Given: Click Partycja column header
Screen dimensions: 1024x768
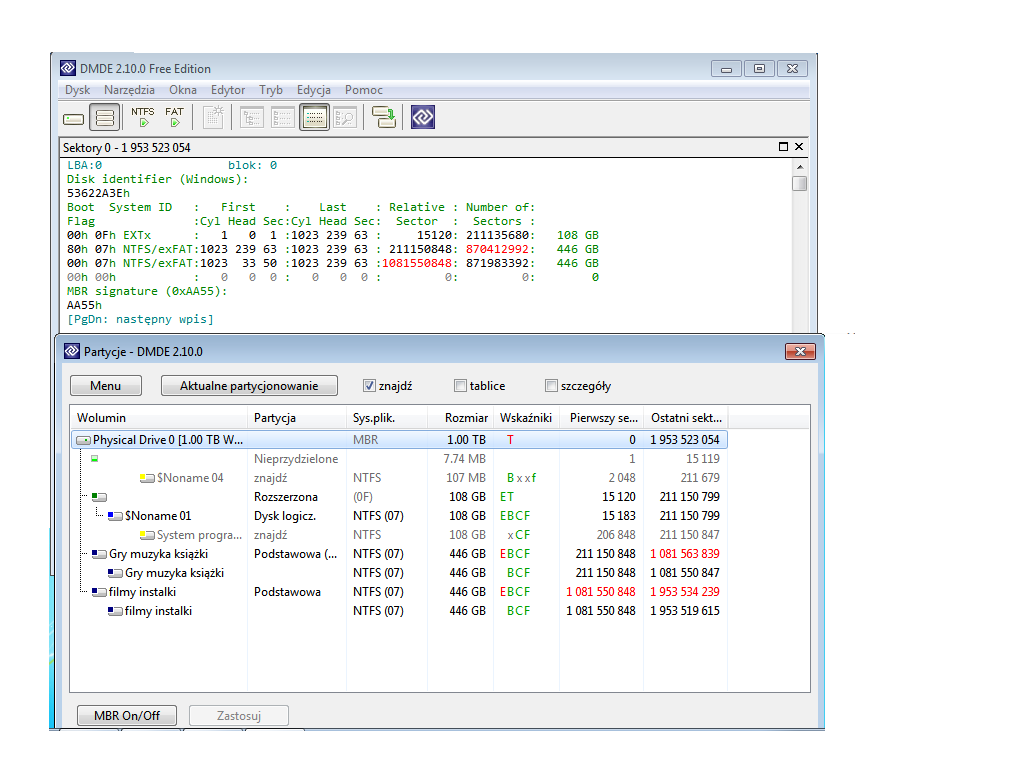Looking at the screenshot, I should (297, 418).
